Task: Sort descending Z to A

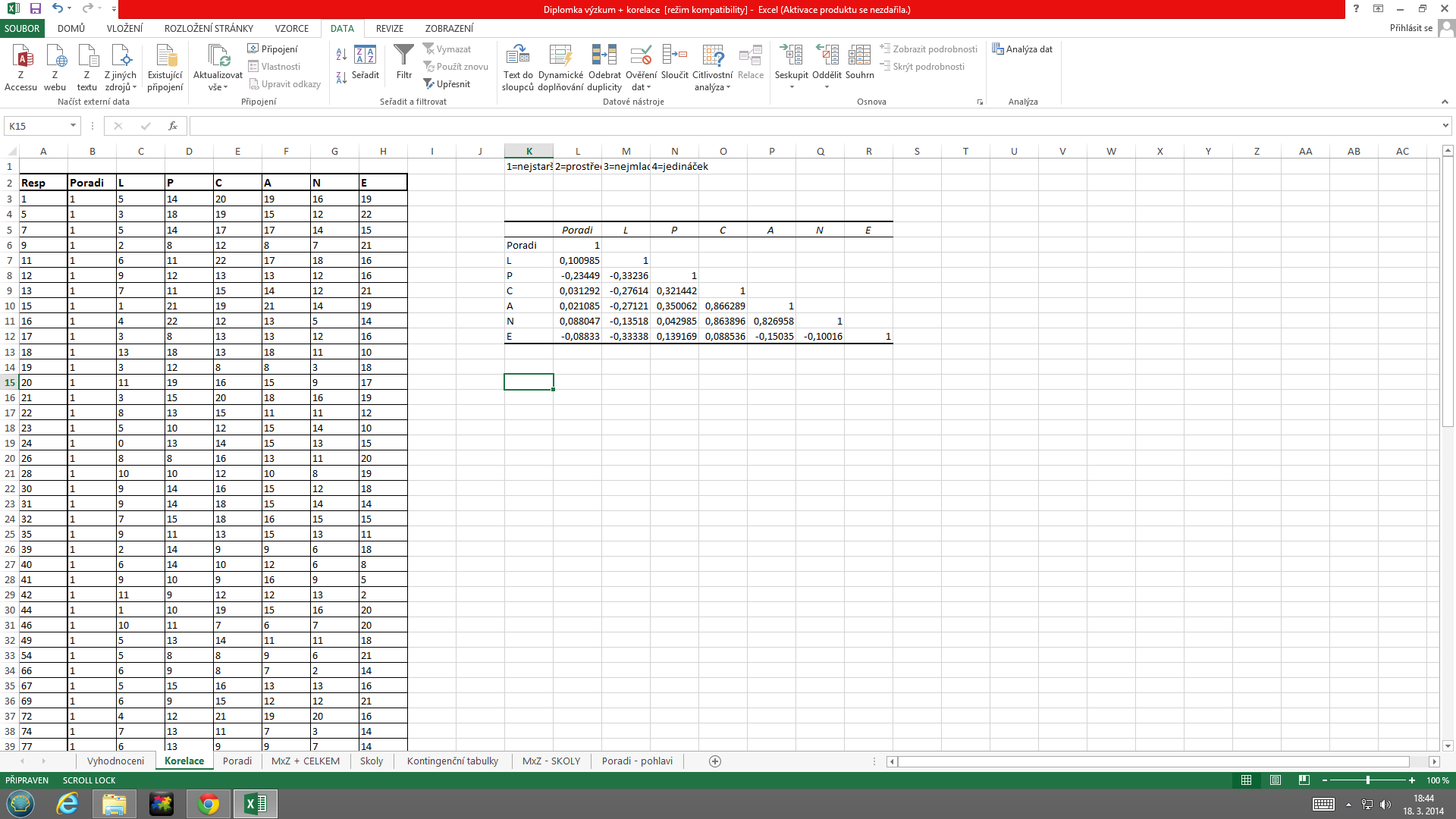Action: pos(341,77)
